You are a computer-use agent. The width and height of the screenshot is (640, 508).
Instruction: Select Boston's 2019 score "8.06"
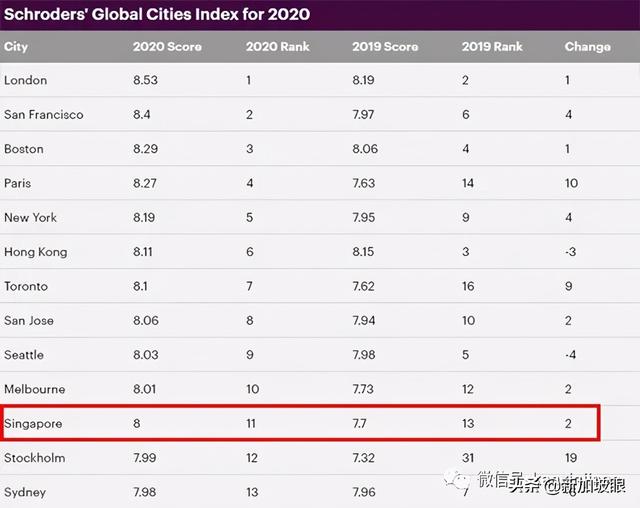pos(365,149)
